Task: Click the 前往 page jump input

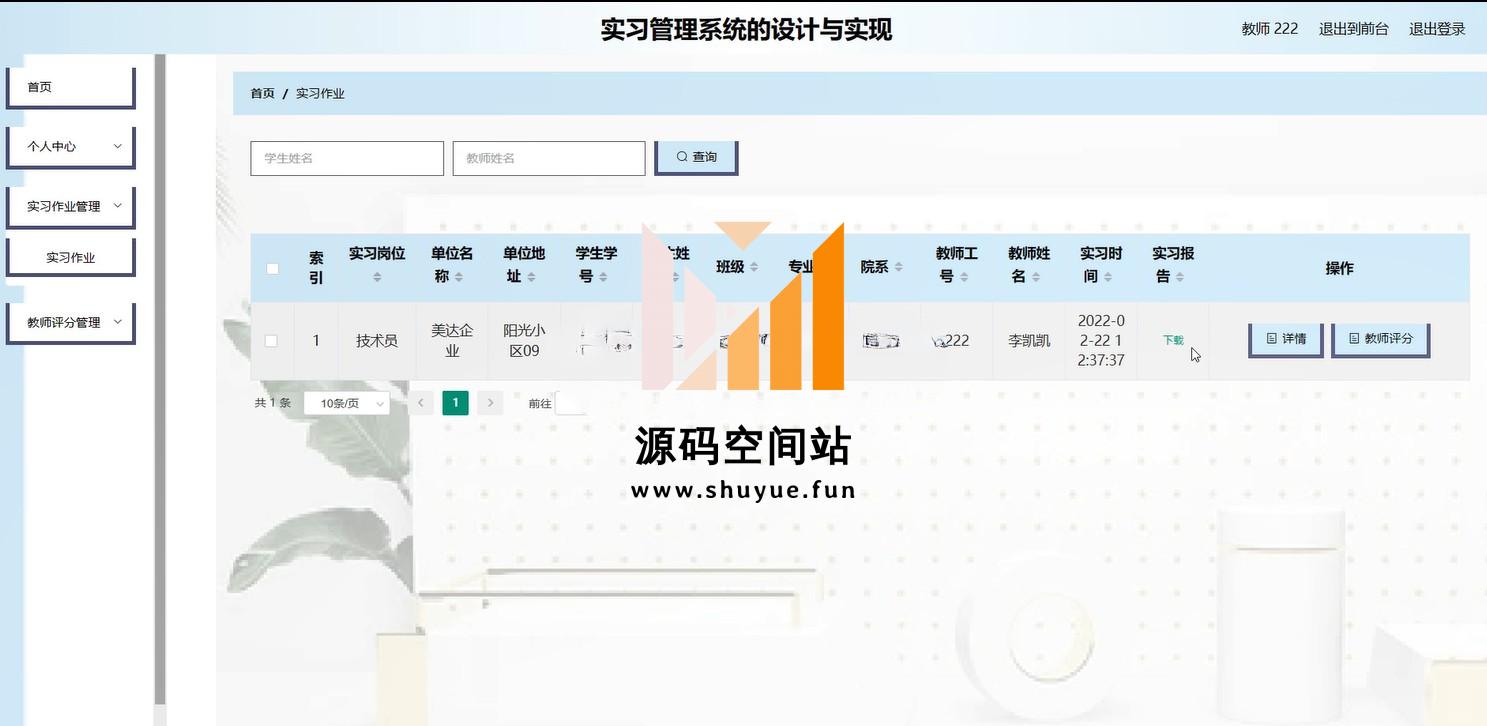Action: 572,403
